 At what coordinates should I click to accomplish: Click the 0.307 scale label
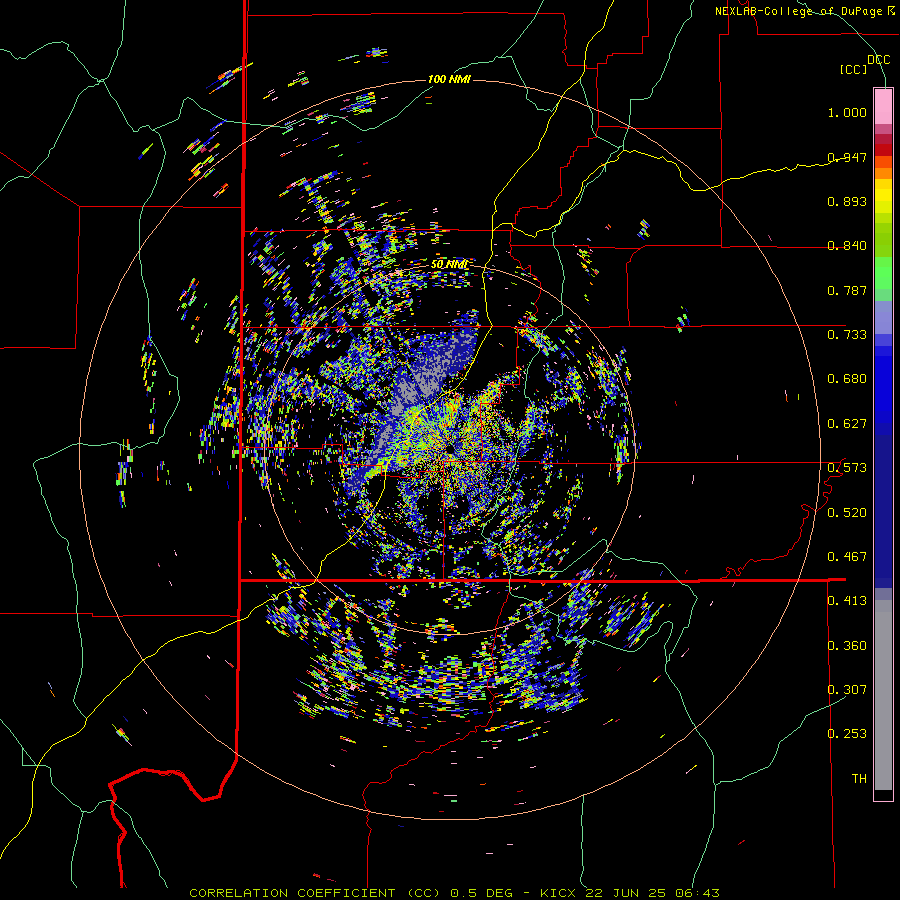pyautogui.click(x=847, y=689)
